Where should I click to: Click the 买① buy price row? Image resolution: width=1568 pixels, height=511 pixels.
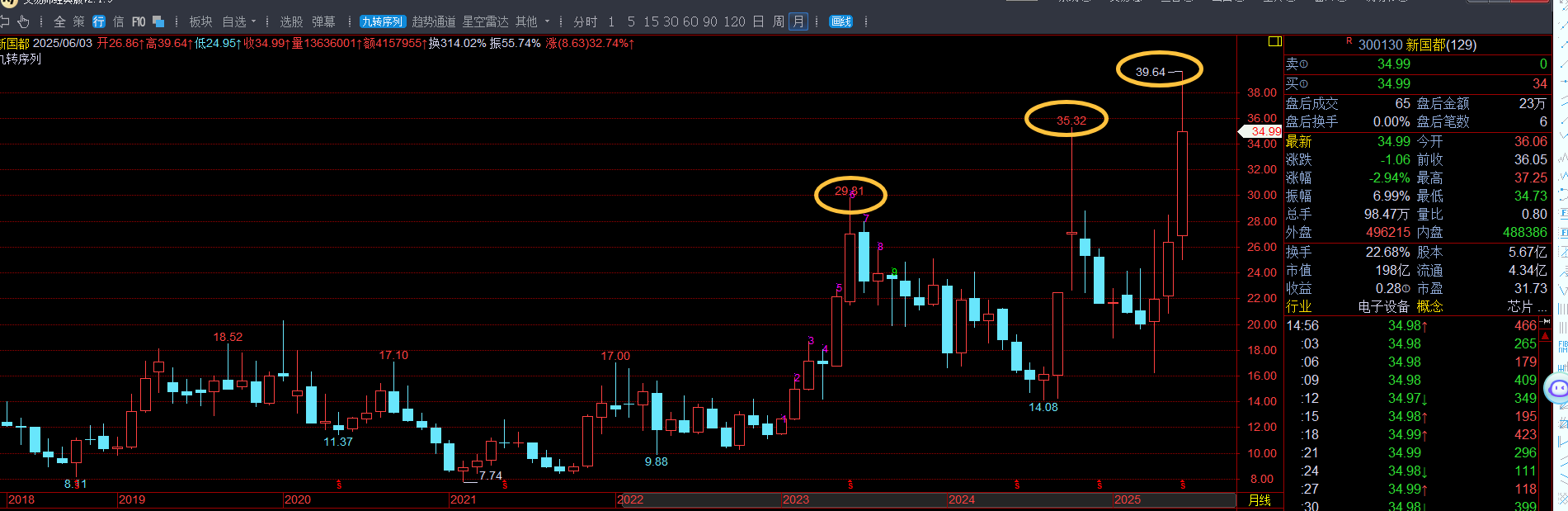(1416, 84)
